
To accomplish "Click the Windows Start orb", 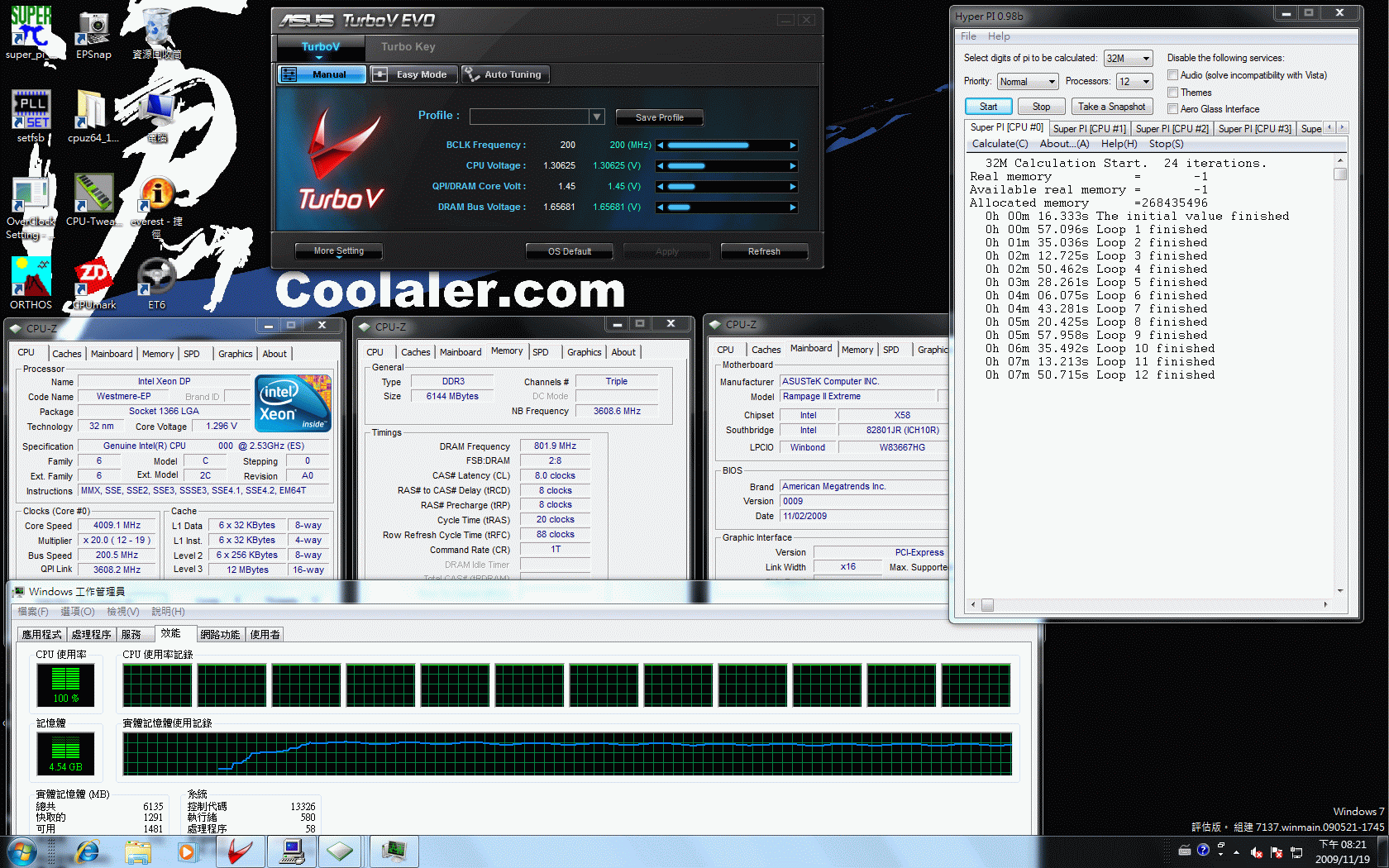I will [21, 851].
